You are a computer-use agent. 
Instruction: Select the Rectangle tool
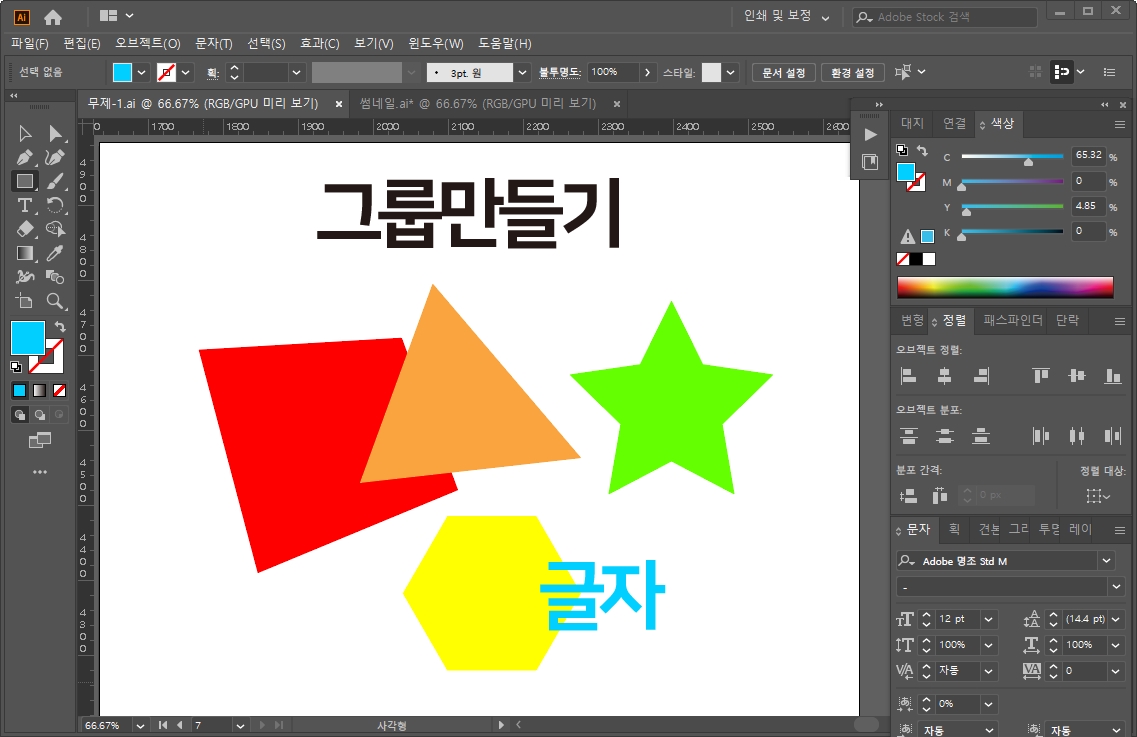[x=25, y=181]
